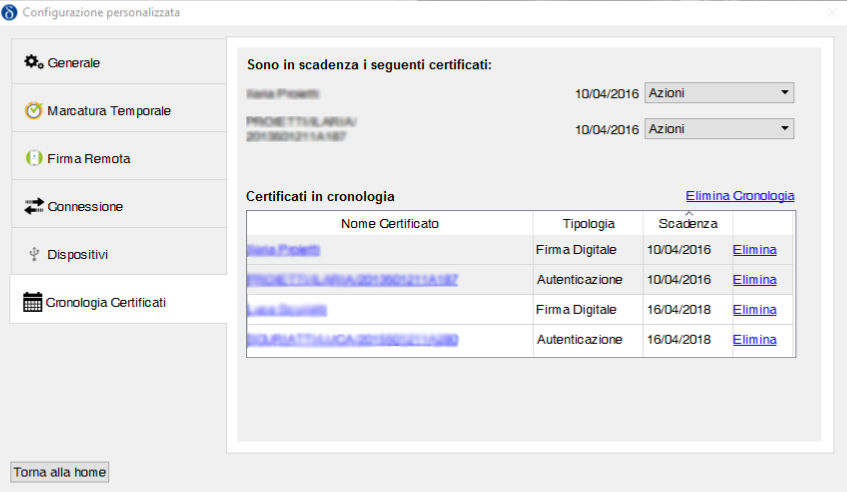Click the clock icon for Marcatura Temporale
847x492 pixels.
point(33,110)
